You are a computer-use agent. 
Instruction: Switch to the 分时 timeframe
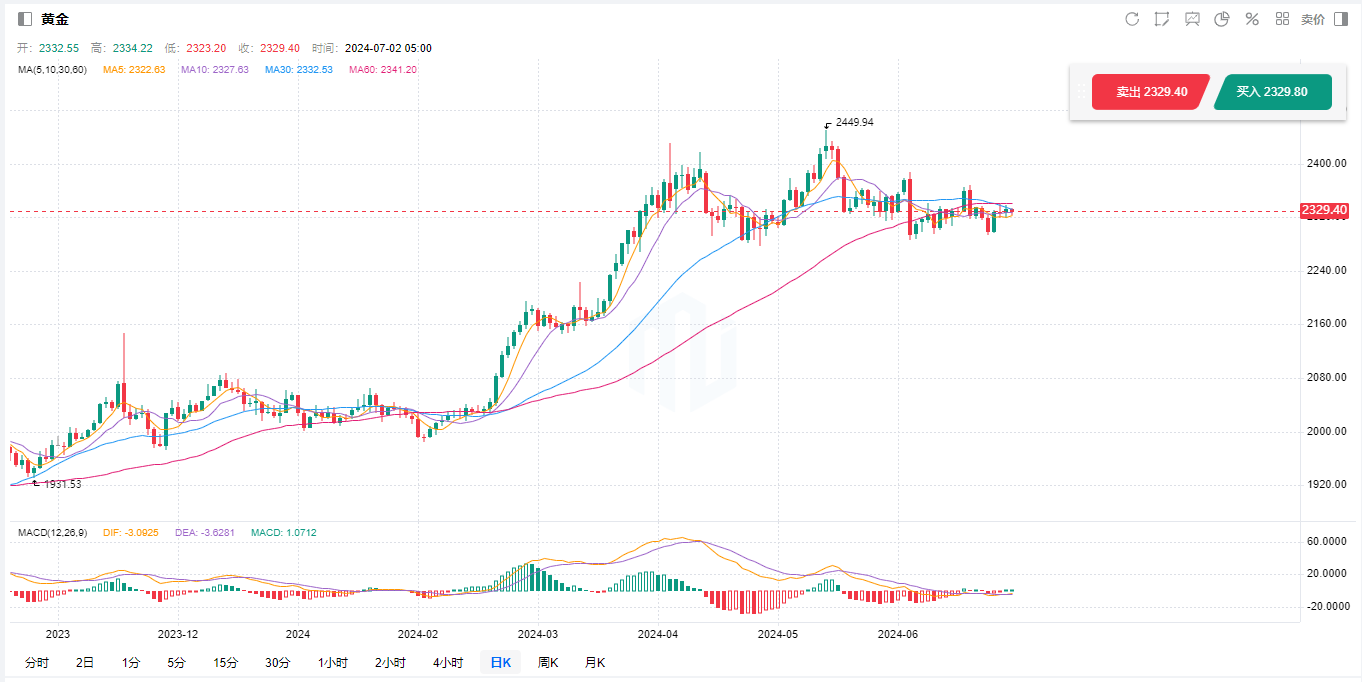[36, 662]
